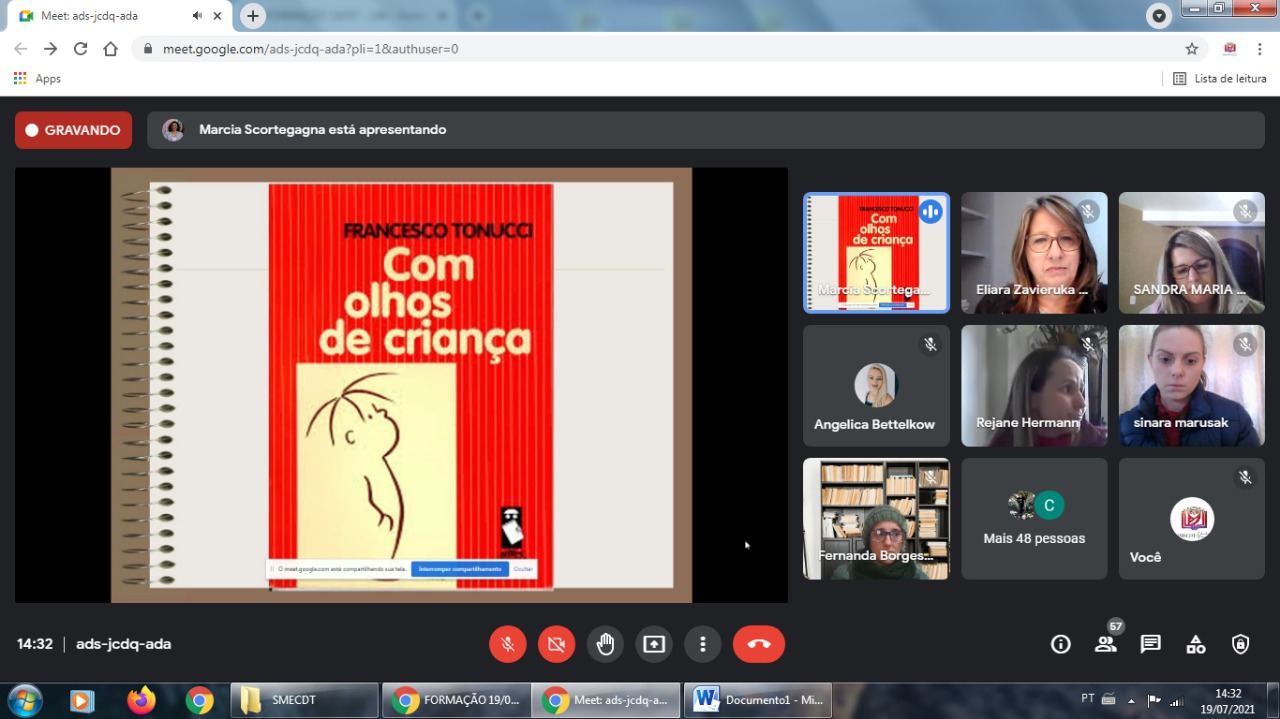Click meeting code ads-jcdq-ada text
This screenshot has width=1280, height=719.
124,644
